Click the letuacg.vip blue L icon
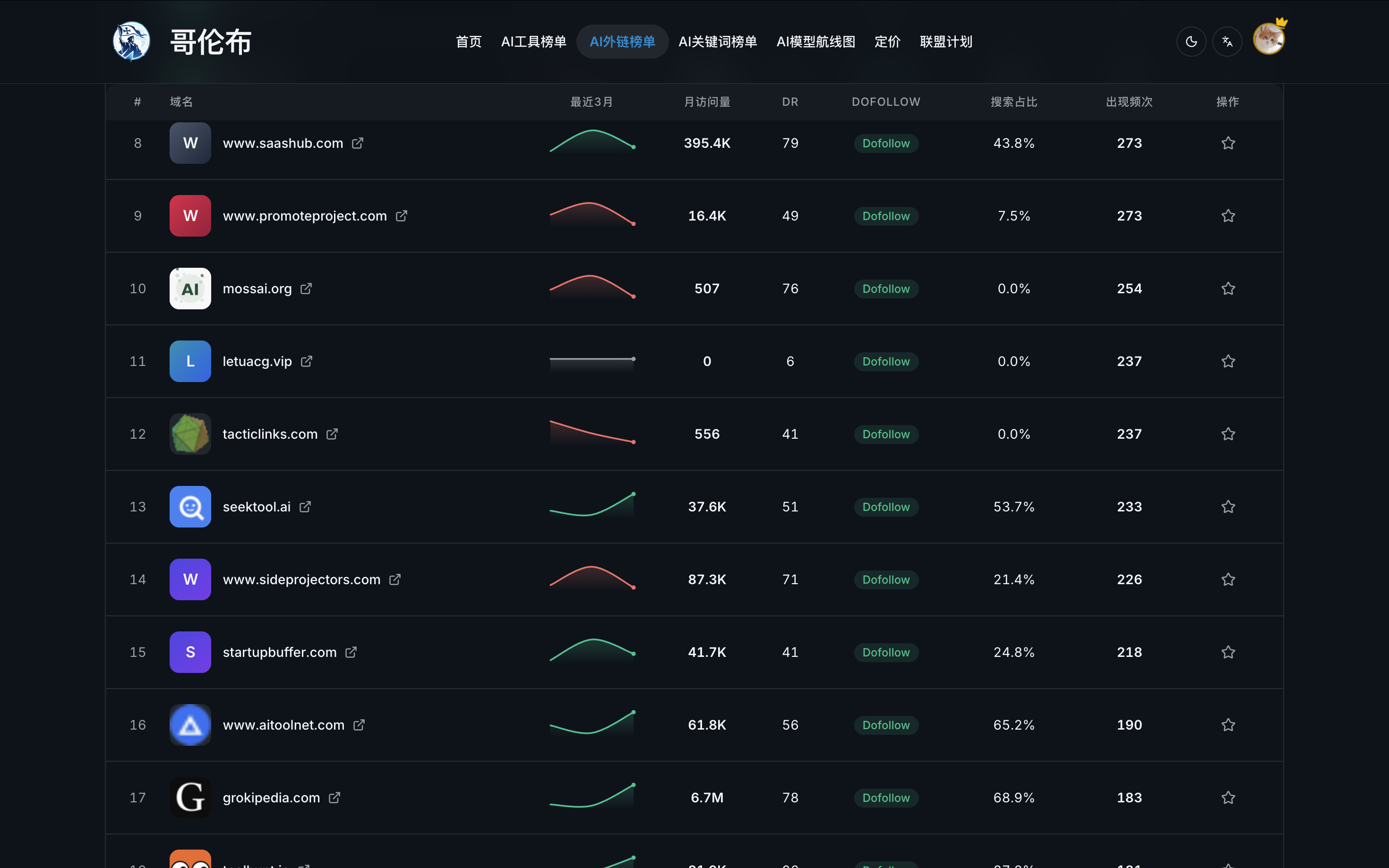Image resolution: width=1389 pixels, height=868 pixels. [190, 361]
